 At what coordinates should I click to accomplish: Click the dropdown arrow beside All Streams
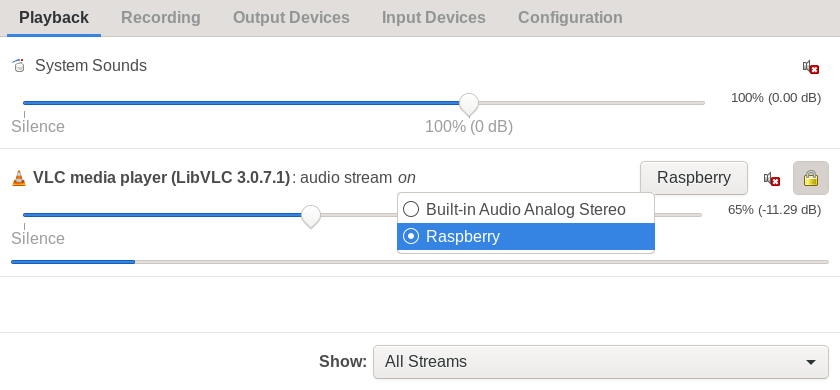pyautogui.click(x=811, y=362)
